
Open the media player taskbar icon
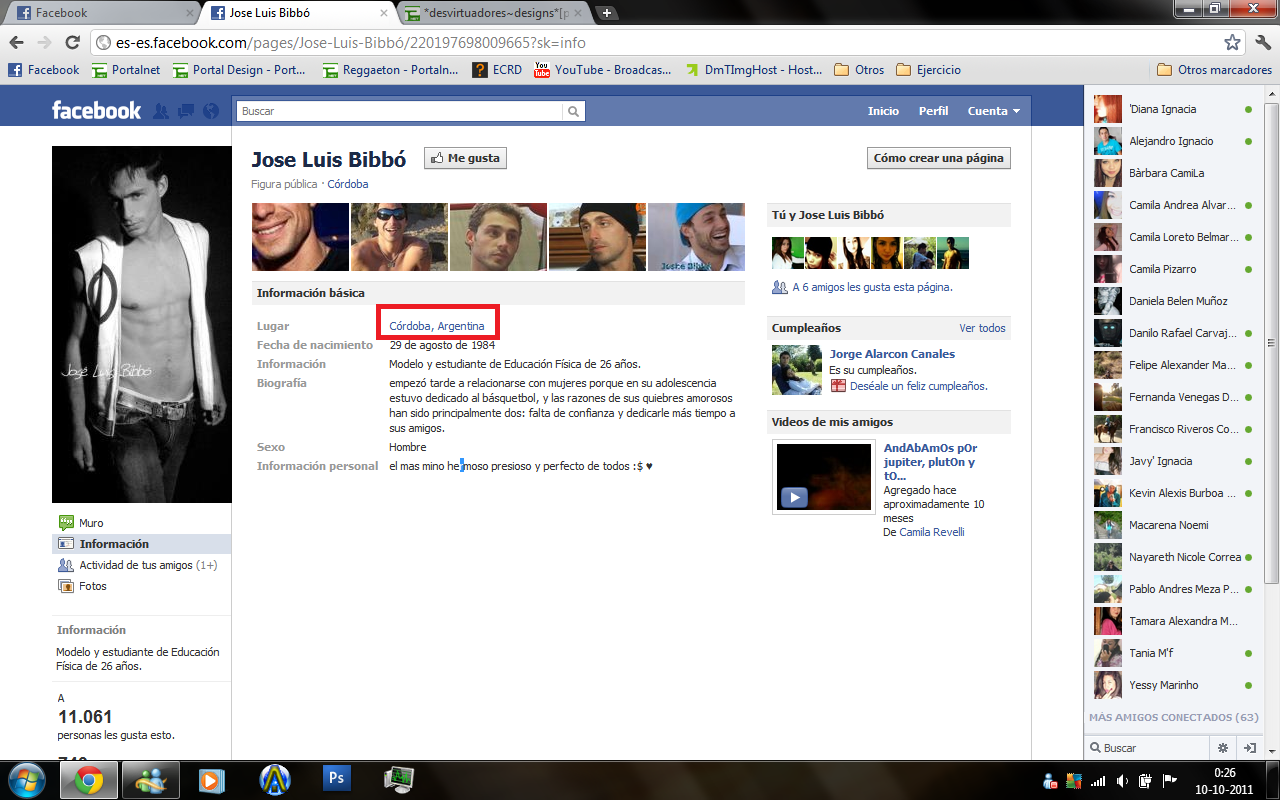[213, 779]
